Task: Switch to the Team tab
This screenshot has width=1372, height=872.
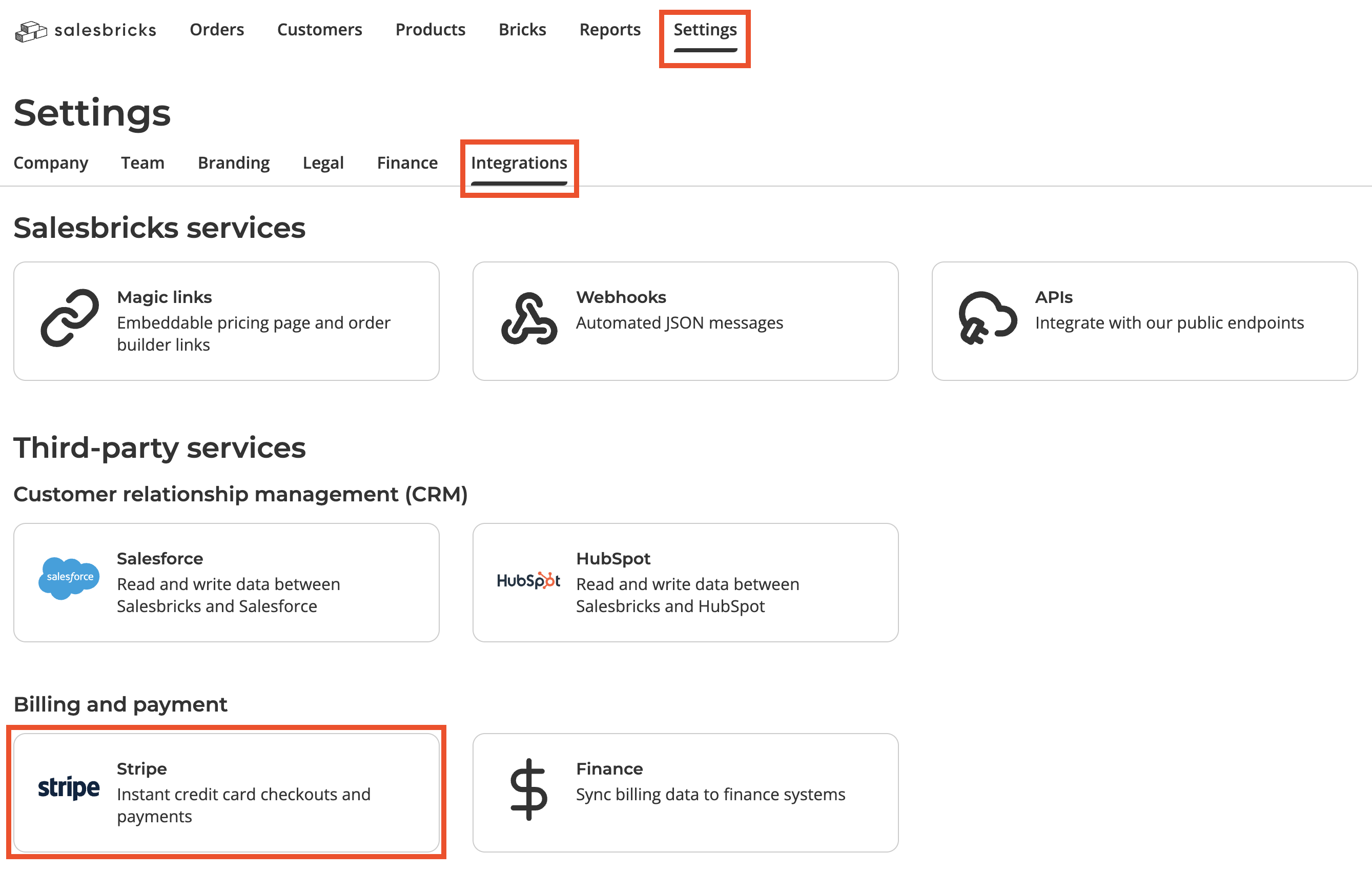Action: 142,163
